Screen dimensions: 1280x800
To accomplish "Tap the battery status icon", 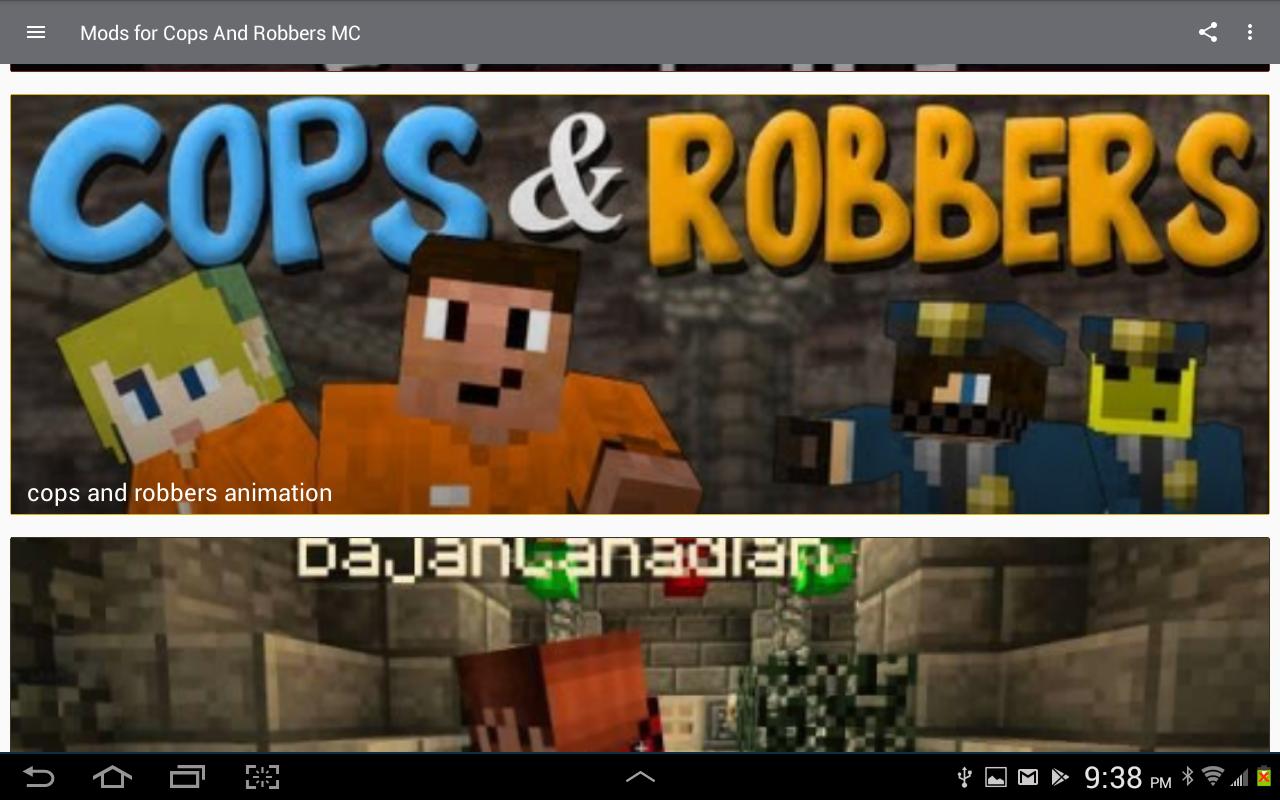I will (1264, 776).
